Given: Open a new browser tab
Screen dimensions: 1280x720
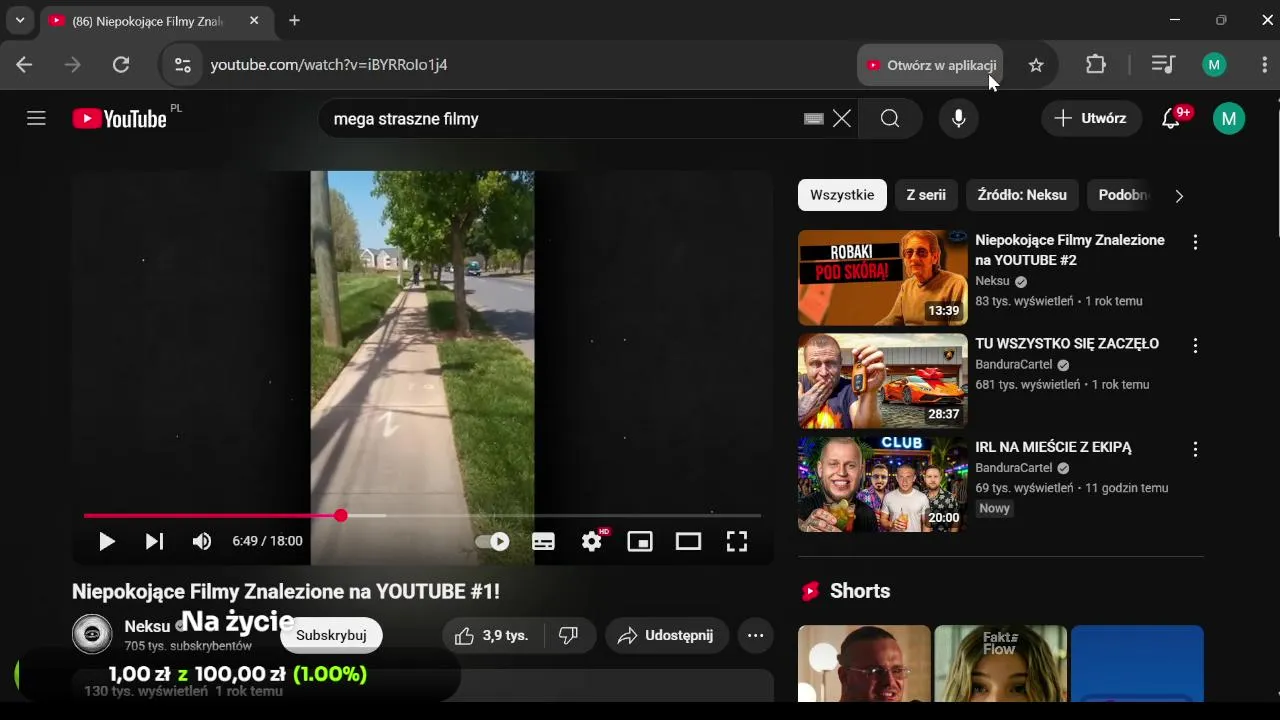Looking at the screenshot, I should 294,20.
